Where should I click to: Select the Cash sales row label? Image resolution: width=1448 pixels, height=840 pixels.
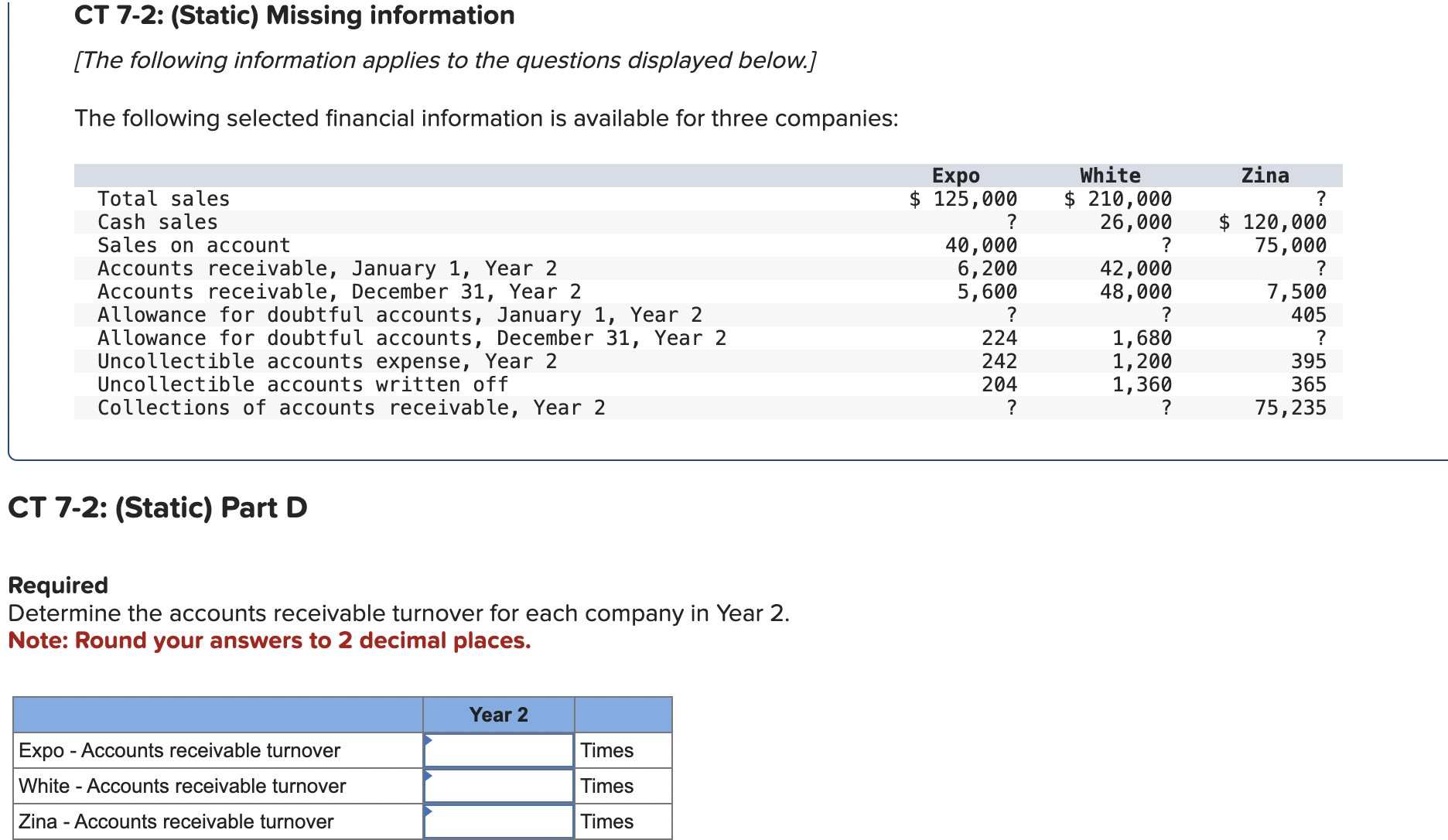pos(157,222)
